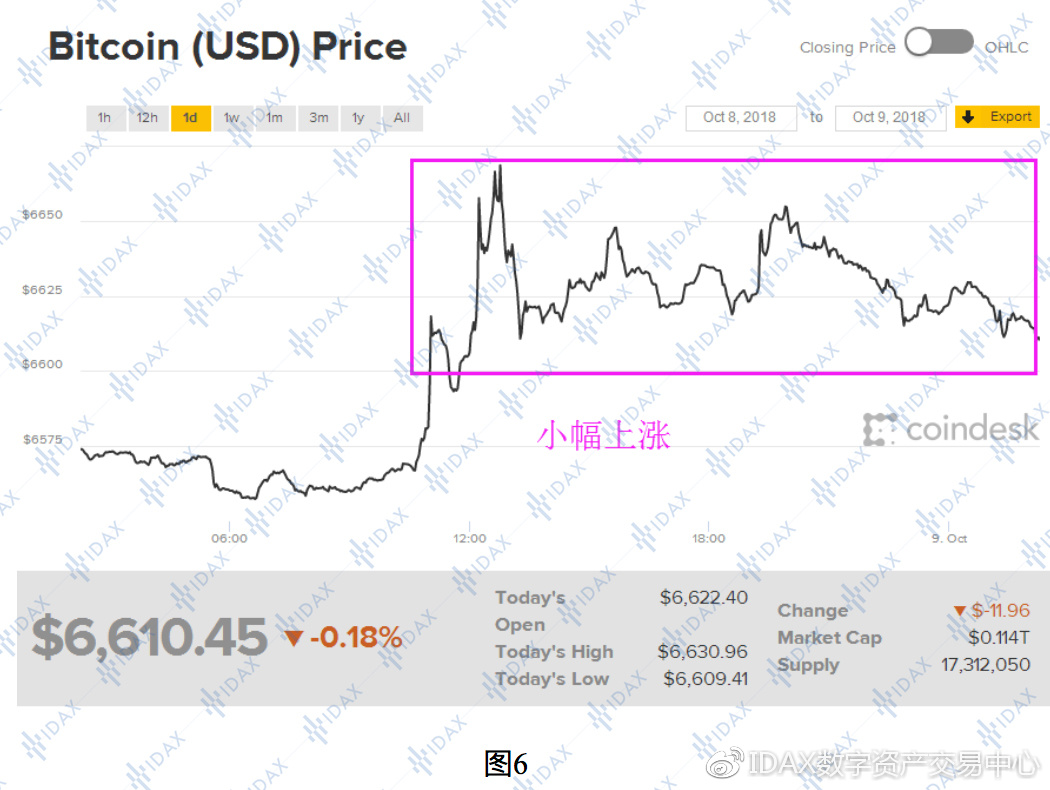
Task: Toggle the Closing Price / OHLC switch
Action: [x=938, y=43]
